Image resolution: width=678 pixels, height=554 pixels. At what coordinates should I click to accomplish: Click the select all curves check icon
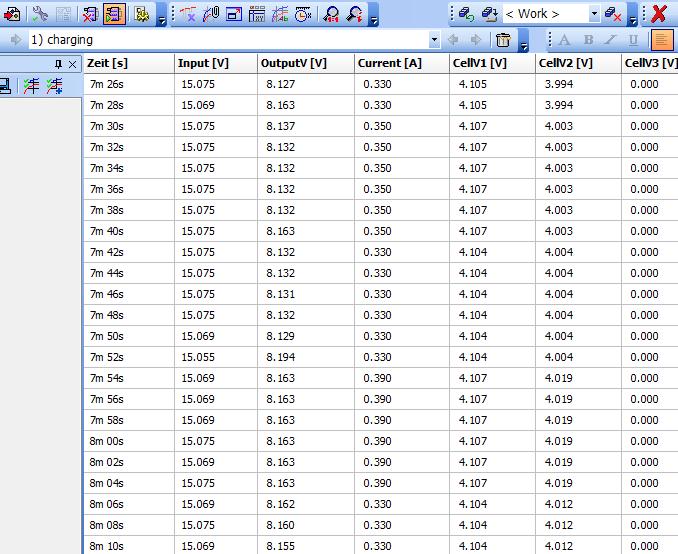[x=32, y=86]
